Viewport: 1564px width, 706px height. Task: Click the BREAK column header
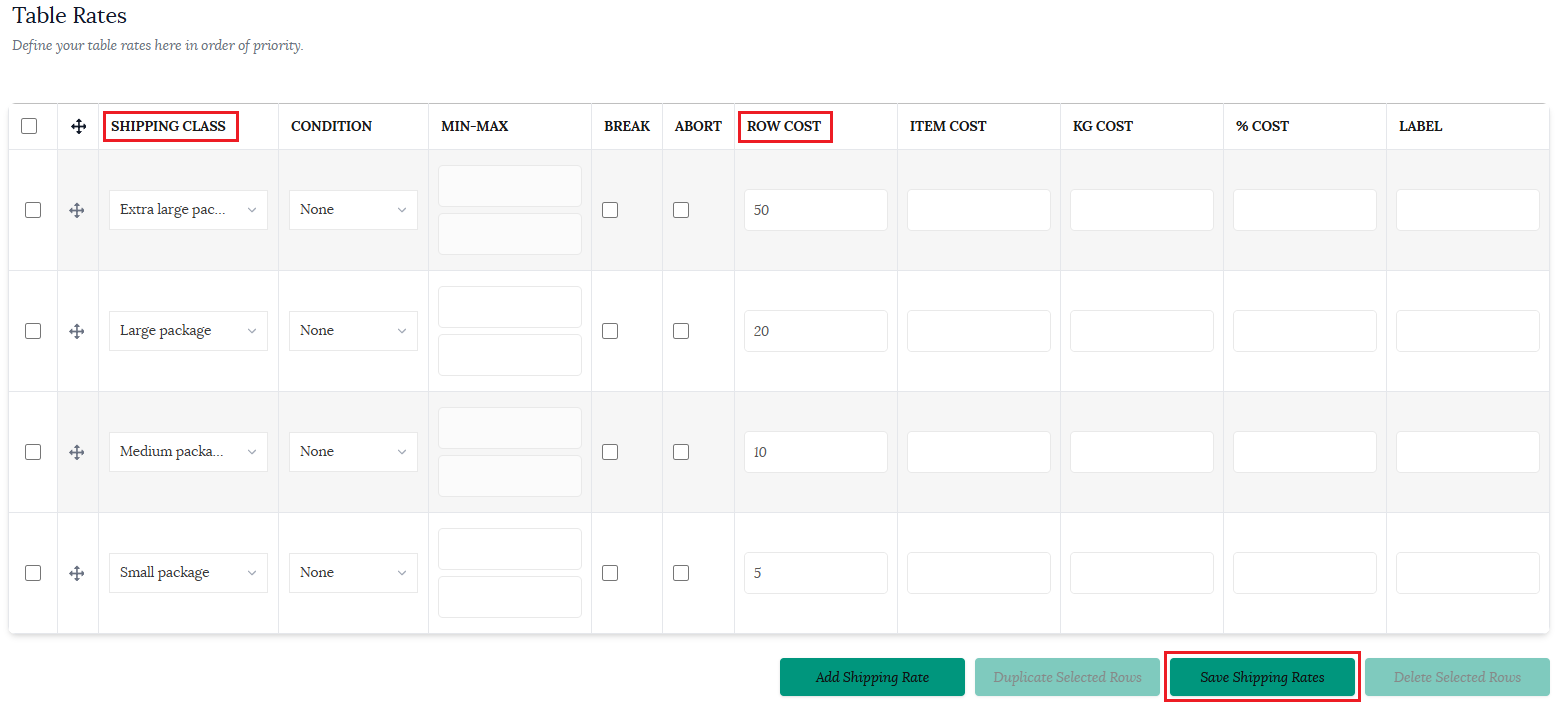click(x=627, y=126)
